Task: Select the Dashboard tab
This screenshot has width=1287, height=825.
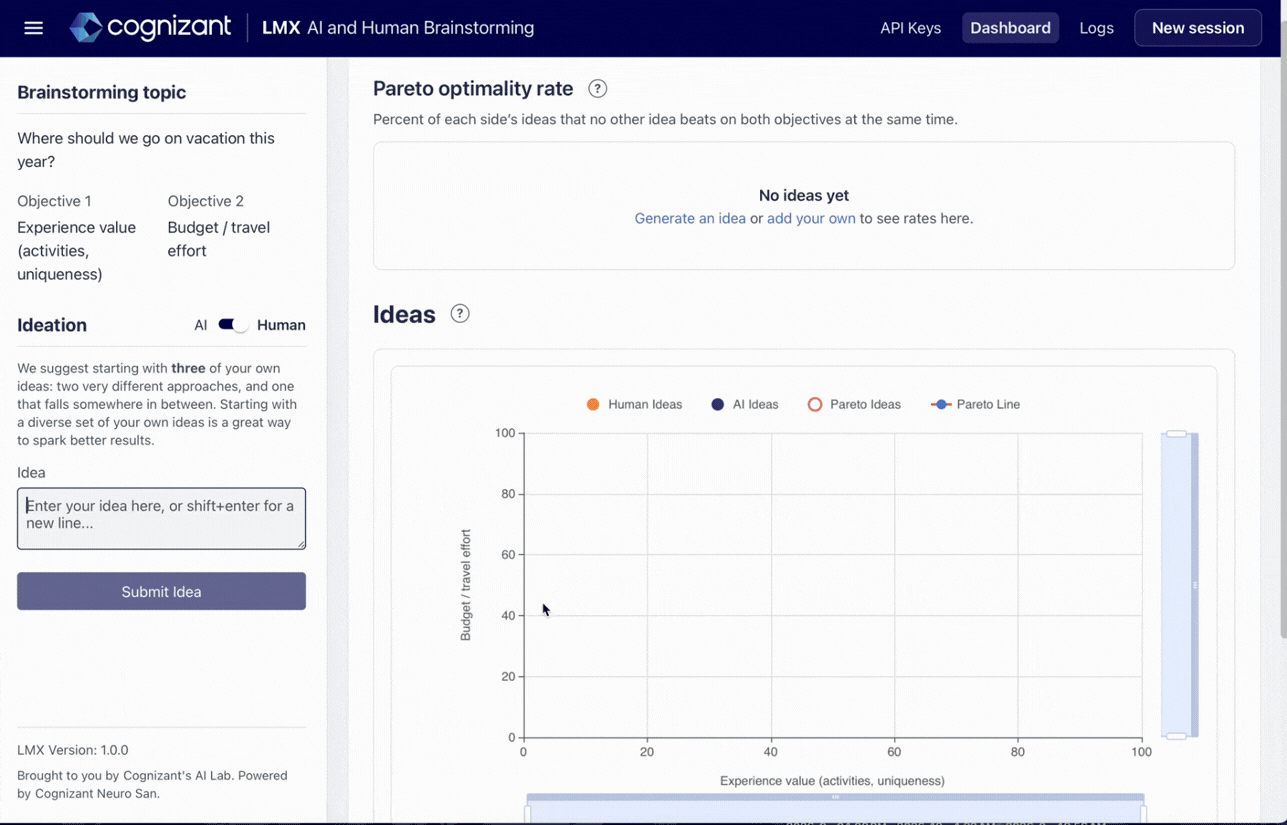Action: click(1010, 28)
